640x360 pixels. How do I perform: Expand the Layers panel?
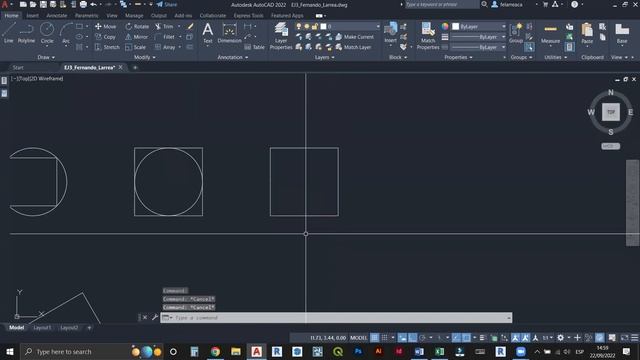pos(324,58)
